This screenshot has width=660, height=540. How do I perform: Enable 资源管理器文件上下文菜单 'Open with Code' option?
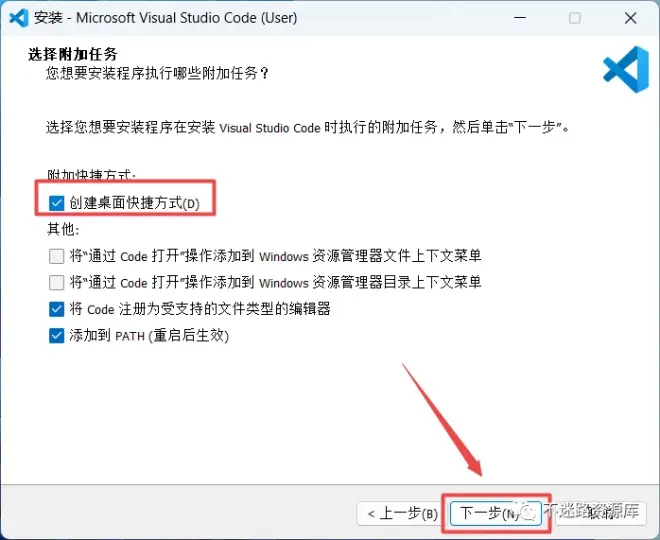point(56,256)
